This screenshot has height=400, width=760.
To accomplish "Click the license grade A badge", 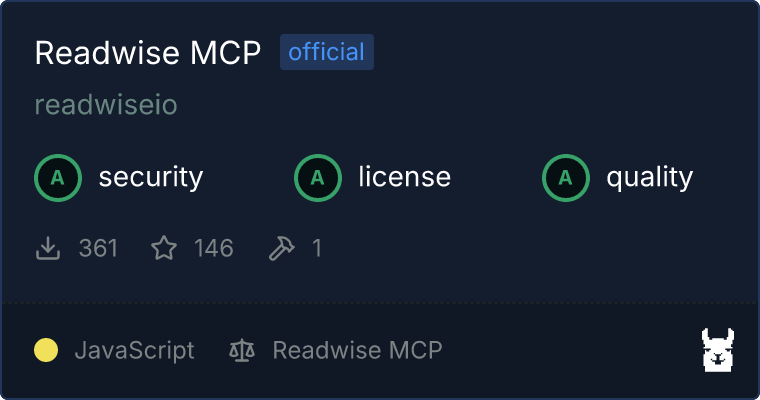I will coord(318,178).
